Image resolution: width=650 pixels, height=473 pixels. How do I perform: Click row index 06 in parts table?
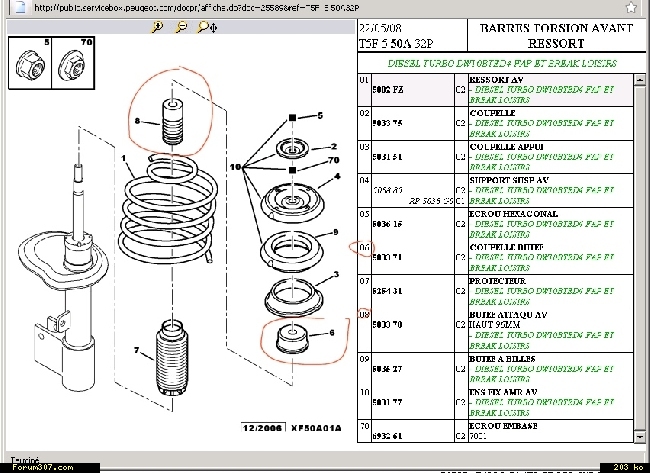pos(364,247)
